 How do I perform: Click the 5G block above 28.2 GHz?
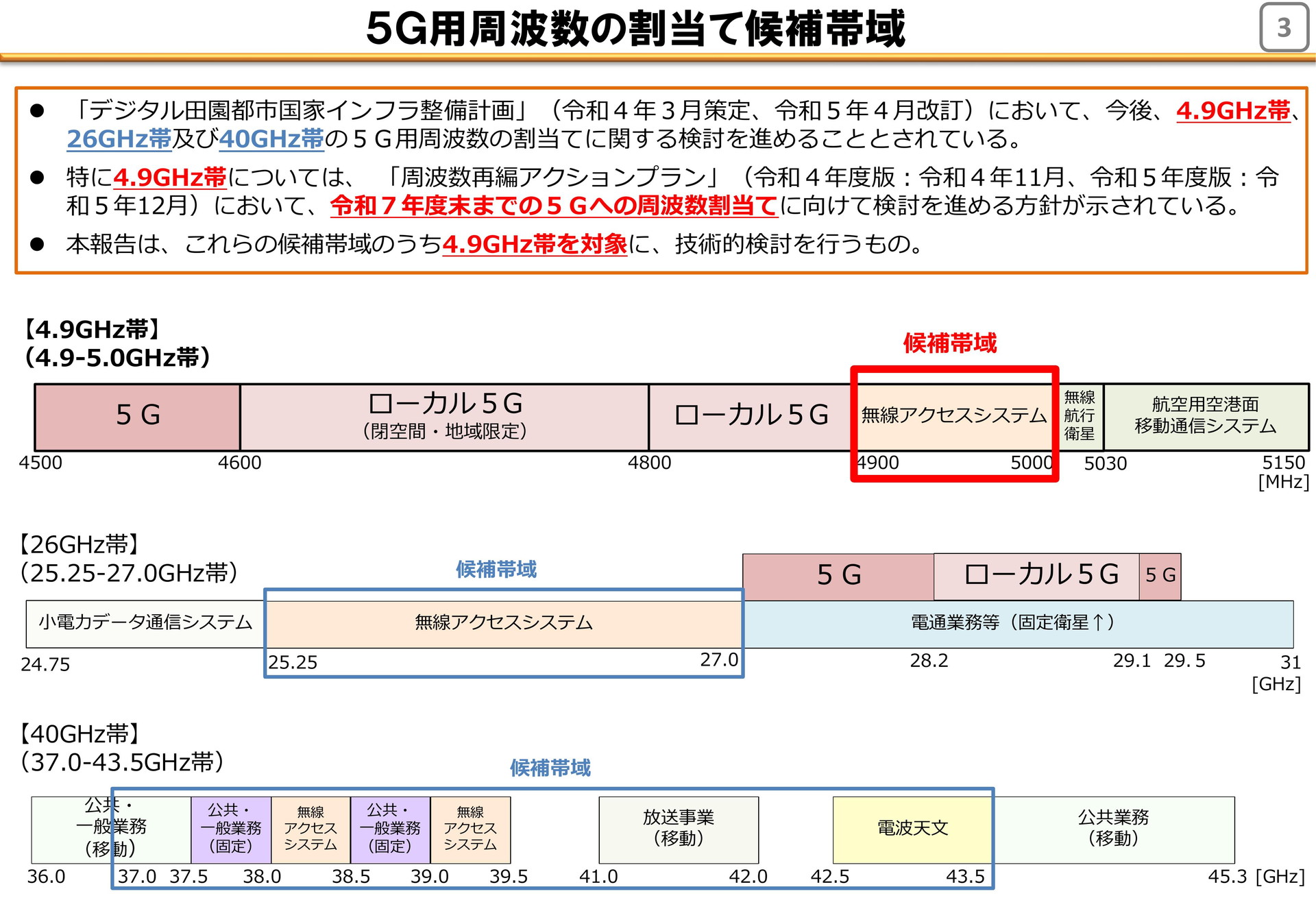(838, 575)
